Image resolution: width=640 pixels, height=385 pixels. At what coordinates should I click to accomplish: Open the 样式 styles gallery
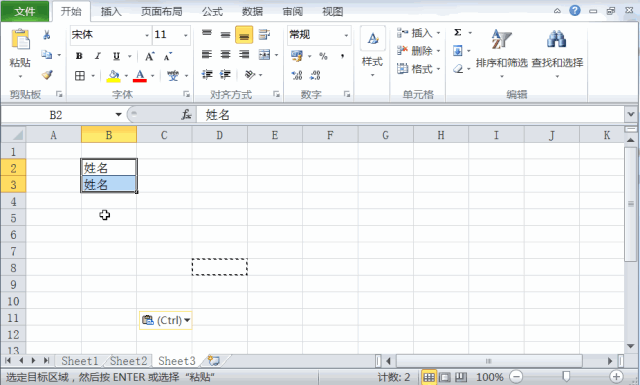click(372, 51)
